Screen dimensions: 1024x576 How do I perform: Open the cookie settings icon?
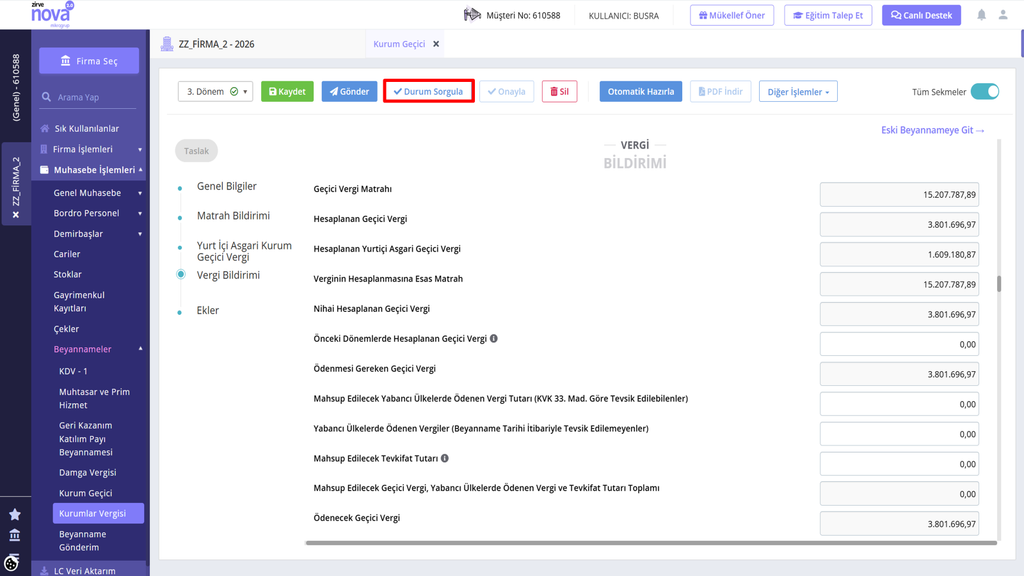point(12,562)
